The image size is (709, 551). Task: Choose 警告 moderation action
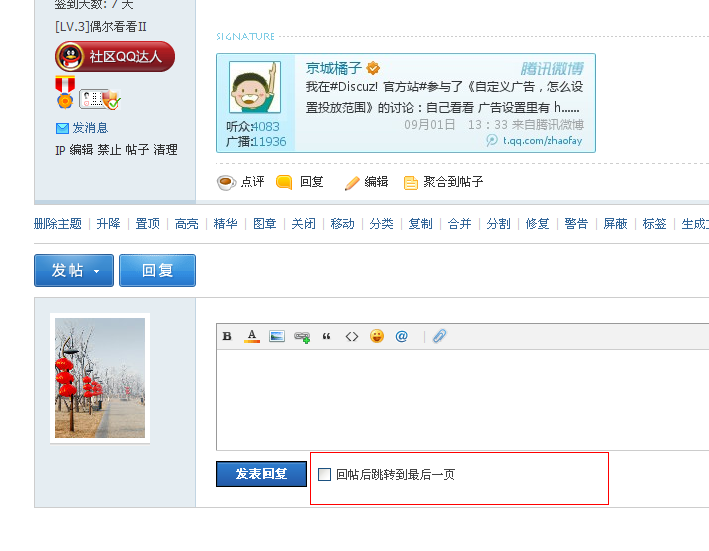pos(576,224)
